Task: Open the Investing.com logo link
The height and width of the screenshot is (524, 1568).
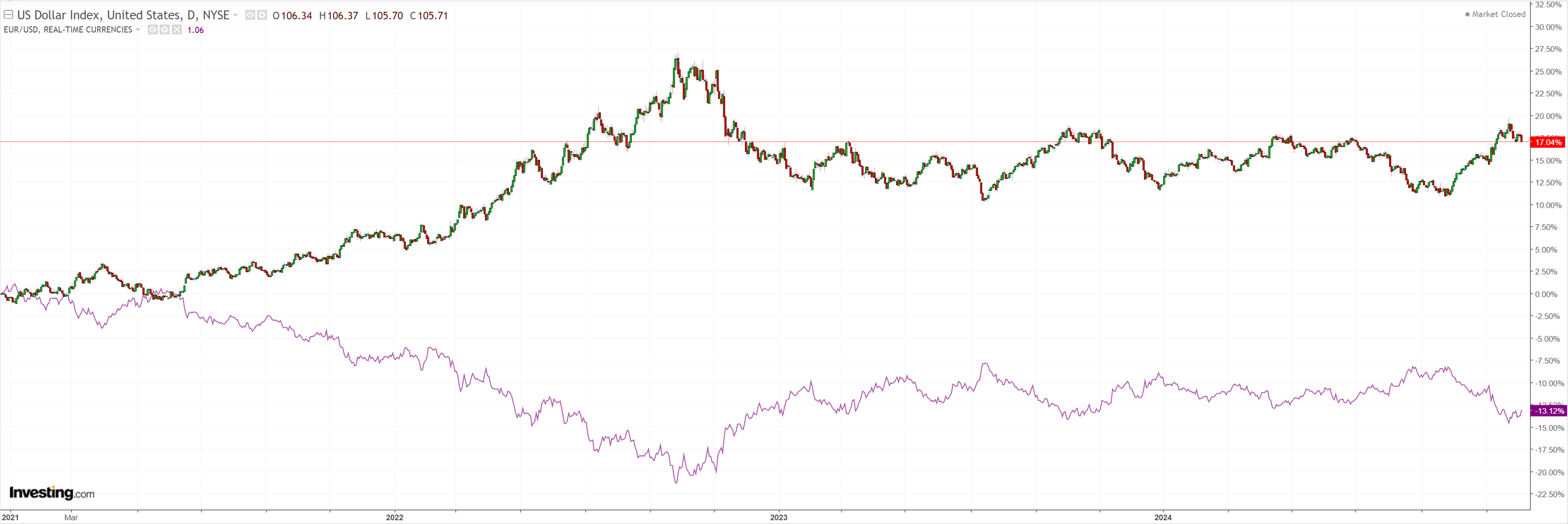Action: (x=52, y=492)
